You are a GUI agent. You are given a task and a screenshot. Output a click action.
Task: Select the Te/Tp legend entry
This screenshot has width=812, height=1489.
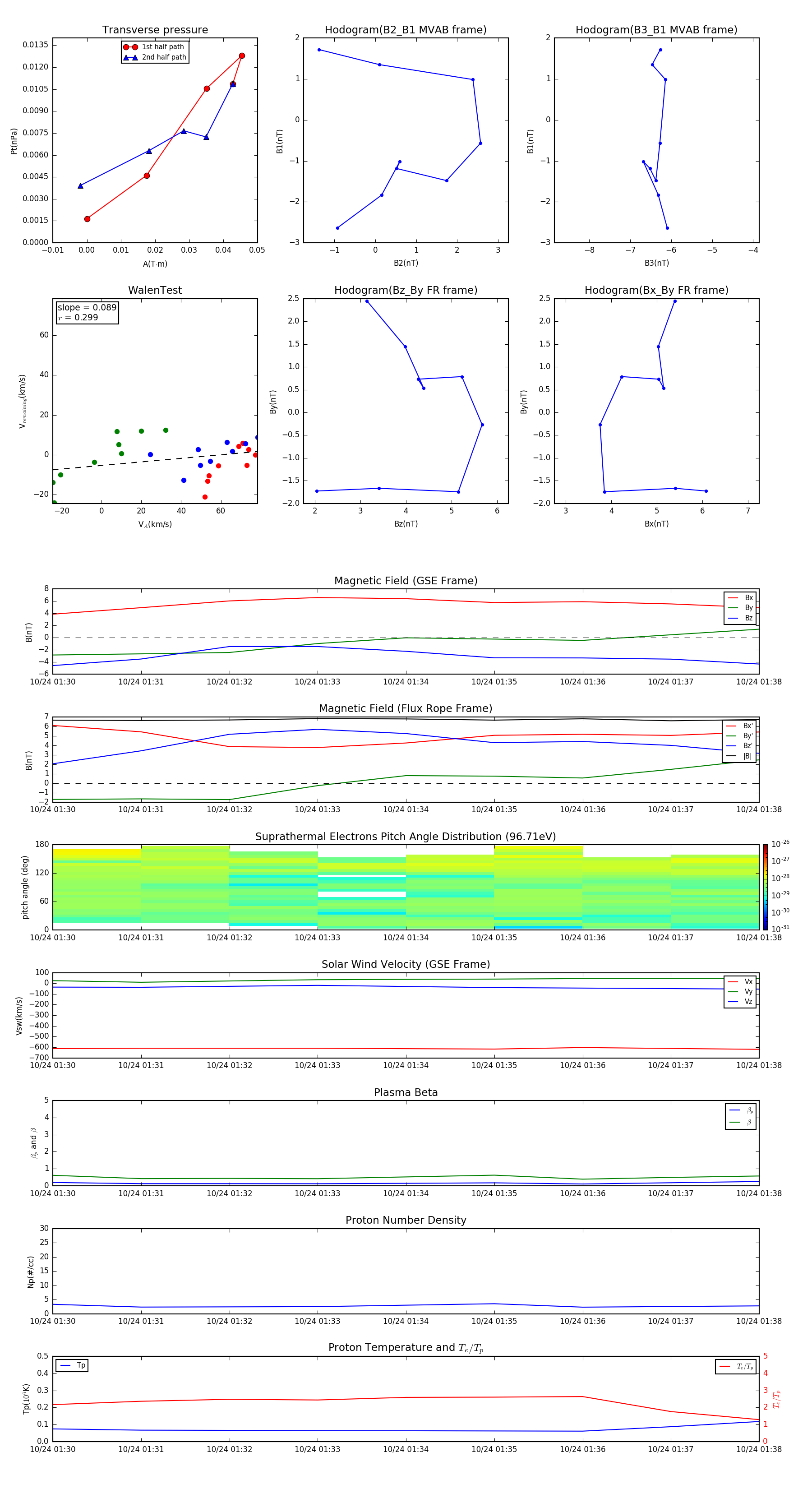coord(736,1366)
